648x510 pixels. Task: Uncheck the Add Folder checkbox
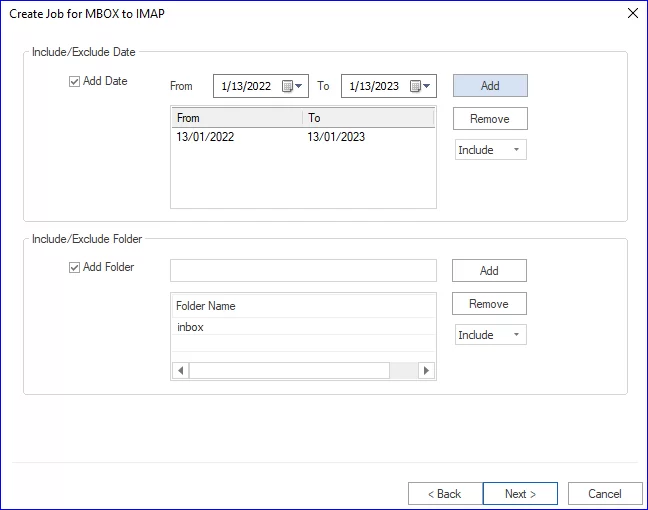(x=74, y=267)
